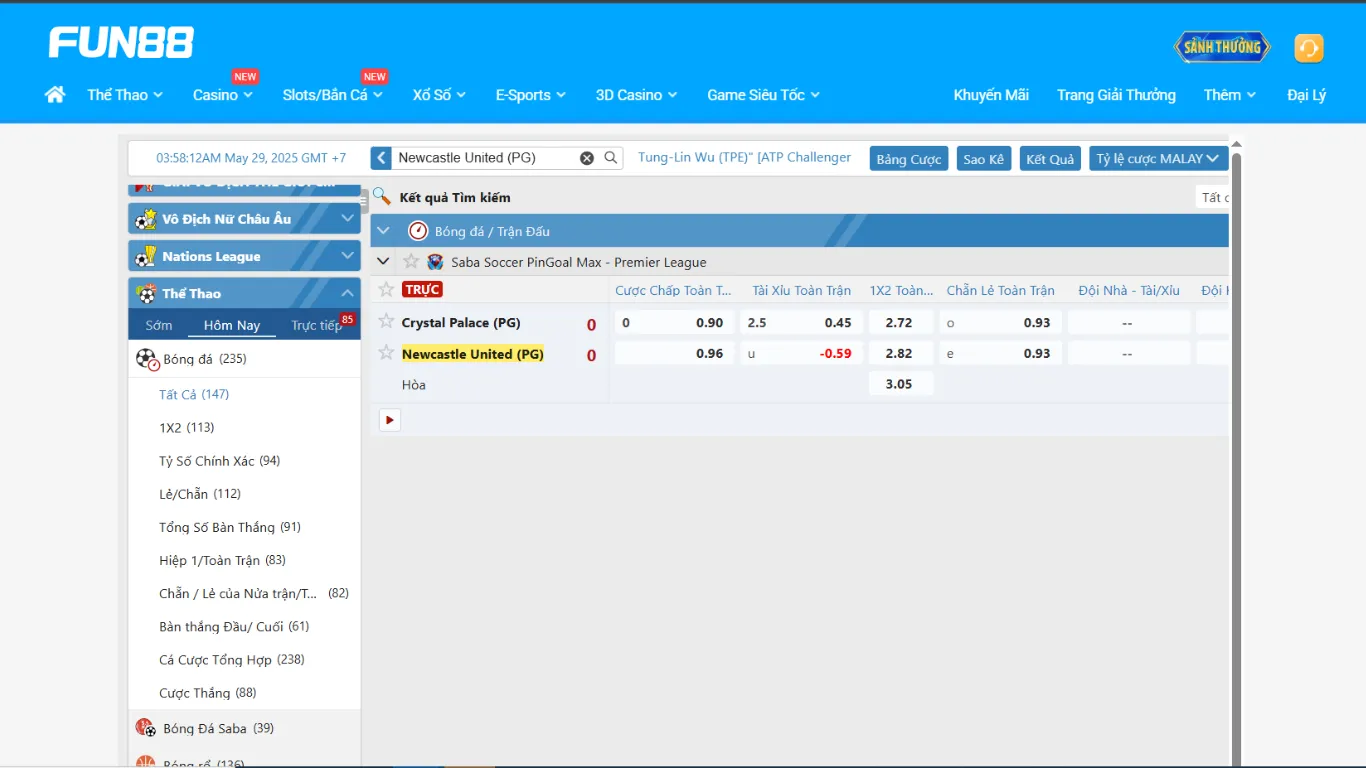Clear the Newcastle United search text
This screenshot has height=768, width=1366.
pyautogui.click(x=587, y=158)
